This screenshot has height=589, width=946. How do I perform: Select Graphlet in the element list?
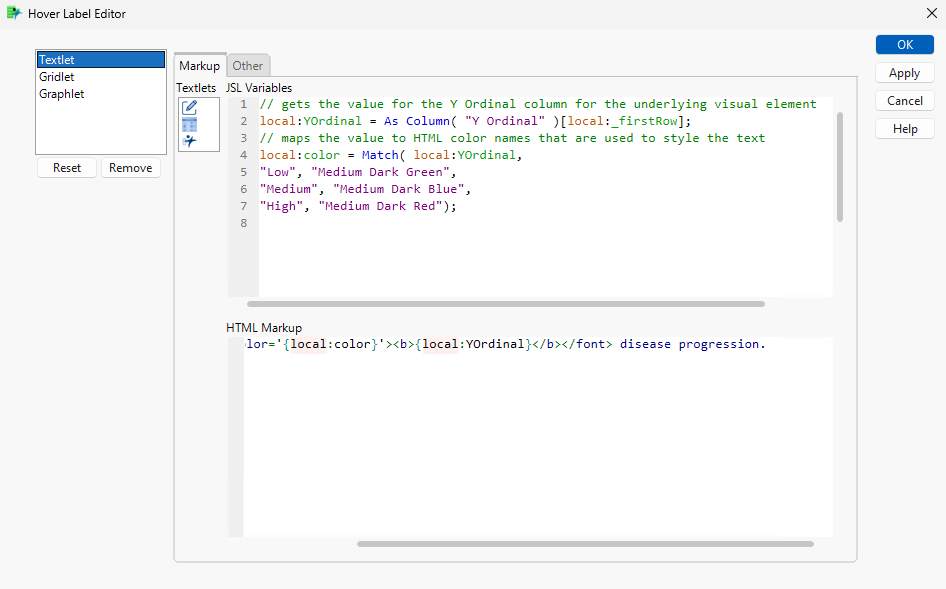tap(59, 93)
